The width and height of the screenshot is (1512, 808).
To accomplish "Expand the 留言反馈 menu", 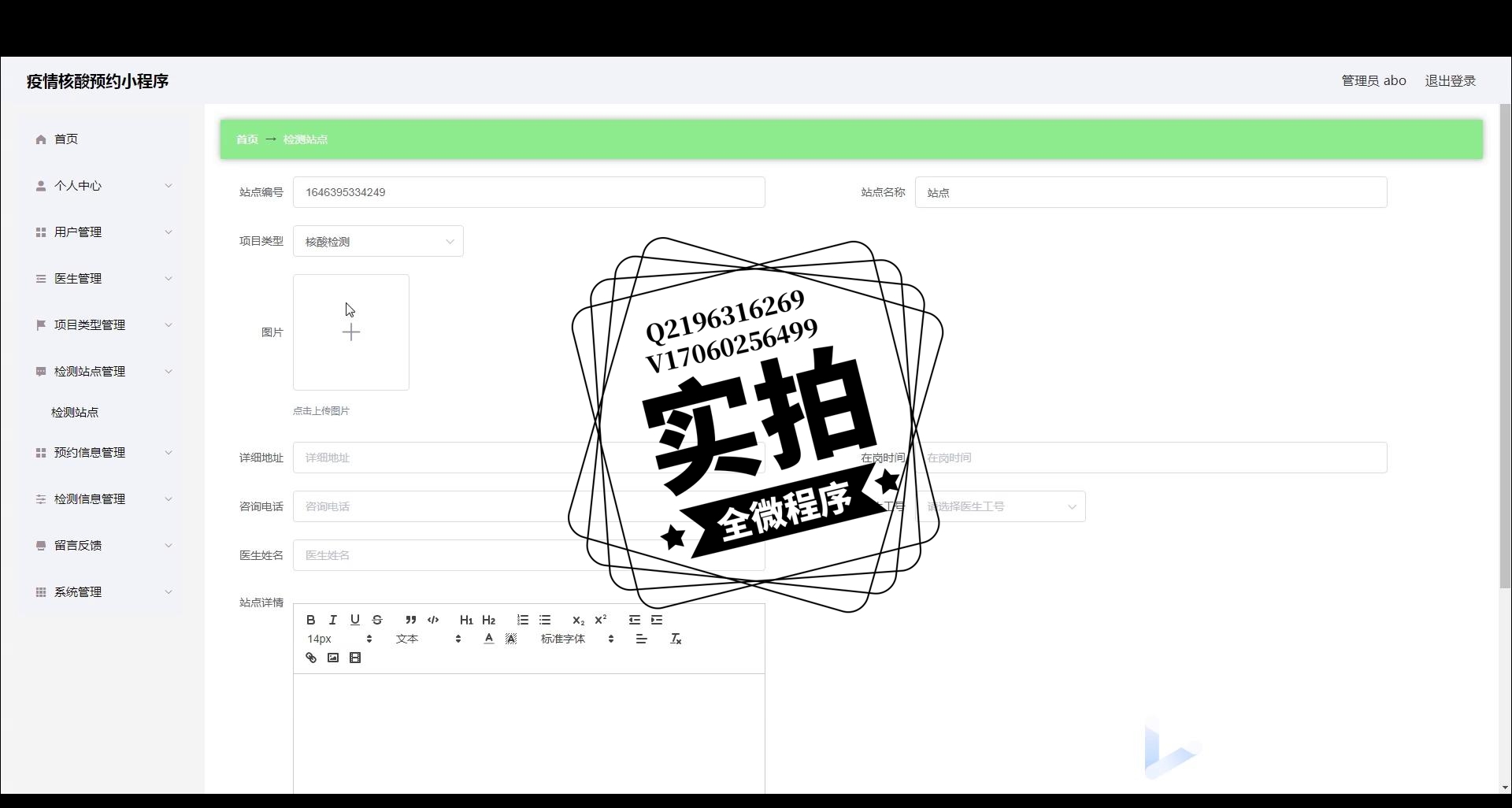I will pyautogui.click(x=102, y=545).
